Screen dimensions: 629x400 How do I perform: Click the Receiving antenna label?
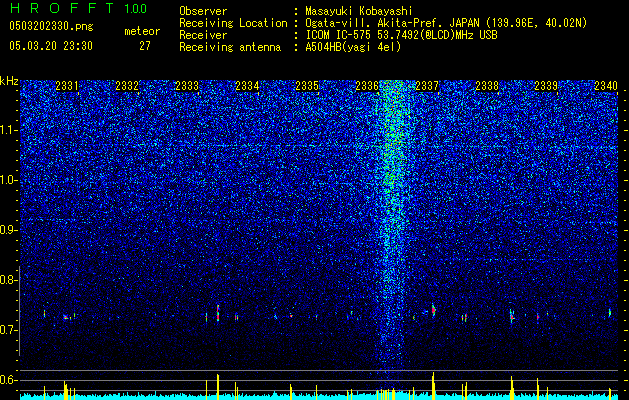(x=230, y=47)
